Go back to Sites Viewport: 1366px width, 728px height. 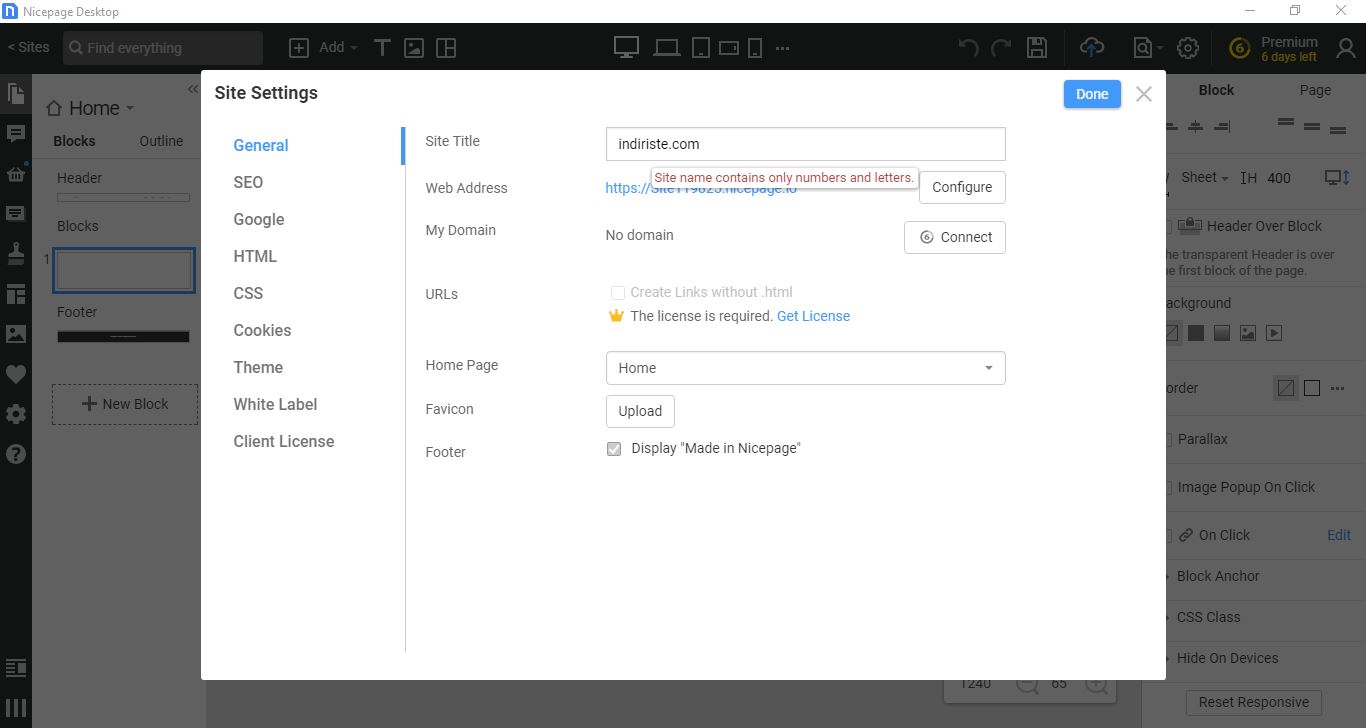pos(28,47)
